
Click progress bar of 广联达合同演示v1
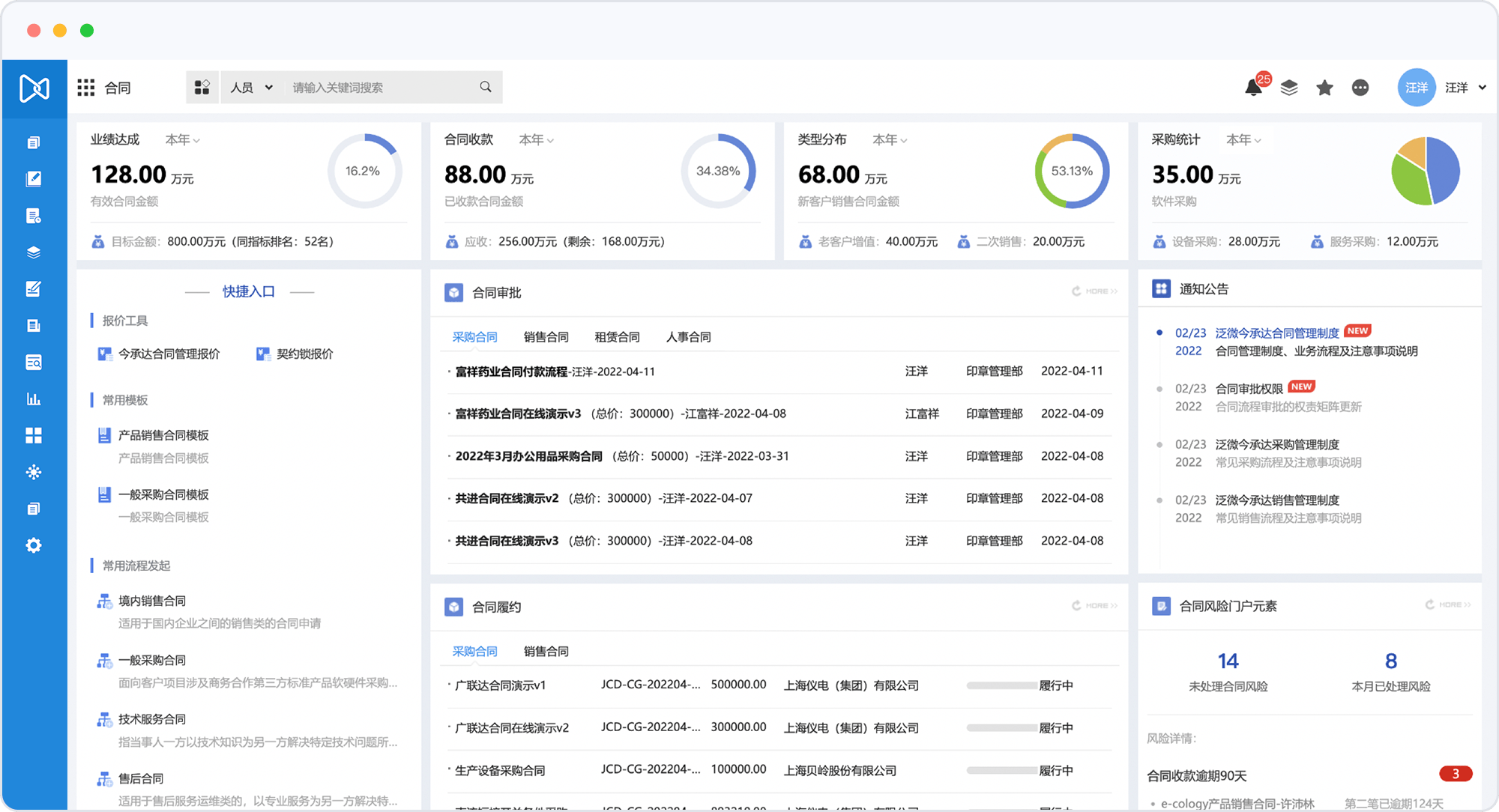click(1001, 685)
